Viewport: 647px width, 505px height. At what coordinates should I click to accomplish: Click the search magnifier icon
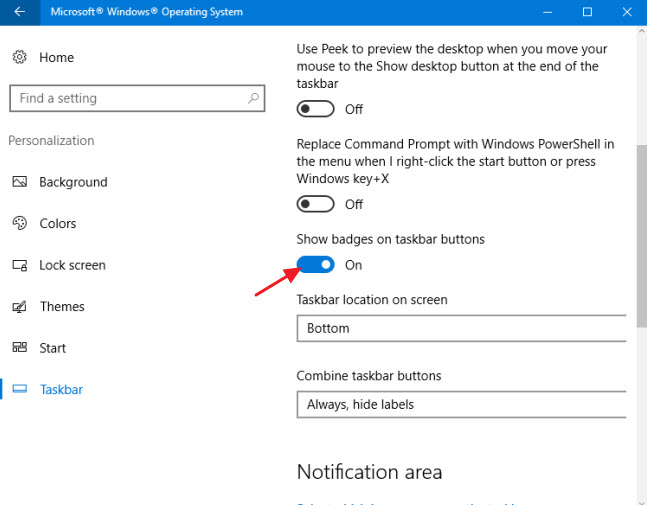[253, 98]
